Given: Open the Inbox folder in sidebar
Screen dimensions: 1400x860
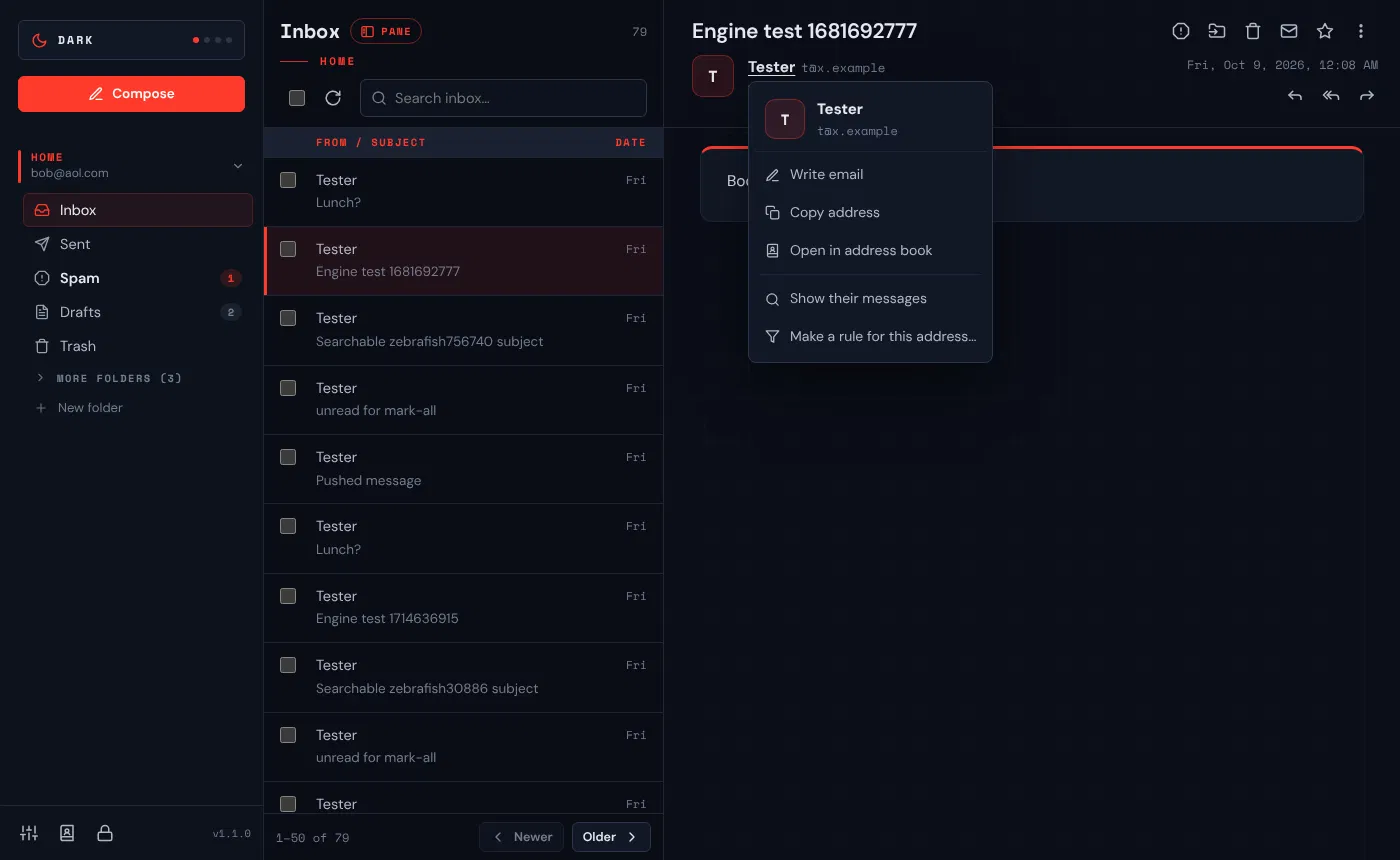Looking at the screenshot, I should [138, 210].
